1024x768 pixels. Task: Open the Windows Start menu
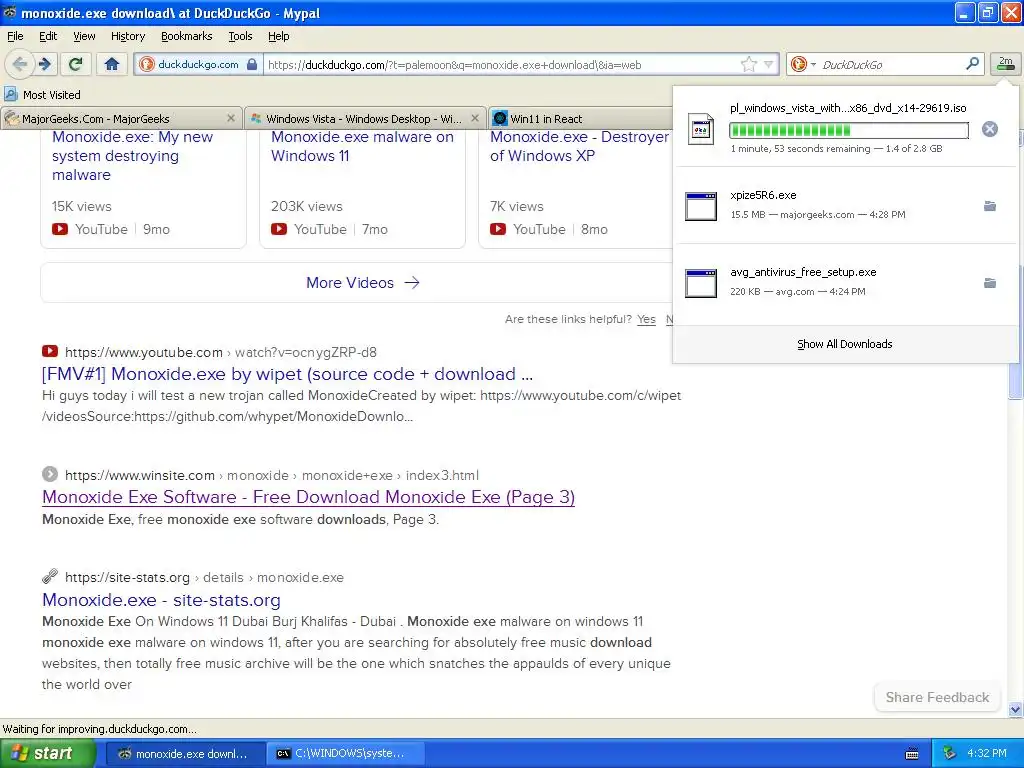pos(48,753)
